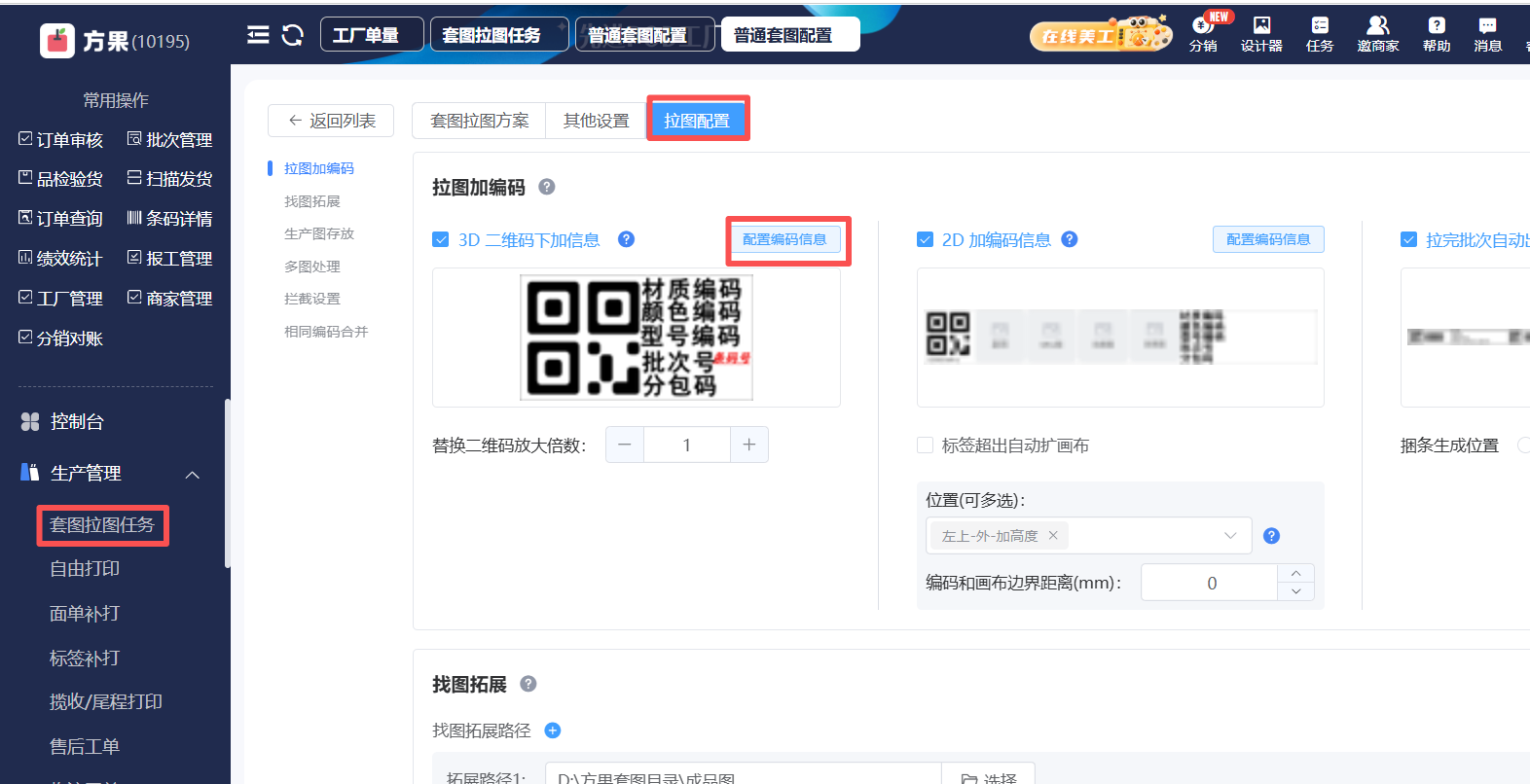1530x784 pixels.
Task: Add a new 找图拓展路径 with plus icon
Action: pos(553,731)
